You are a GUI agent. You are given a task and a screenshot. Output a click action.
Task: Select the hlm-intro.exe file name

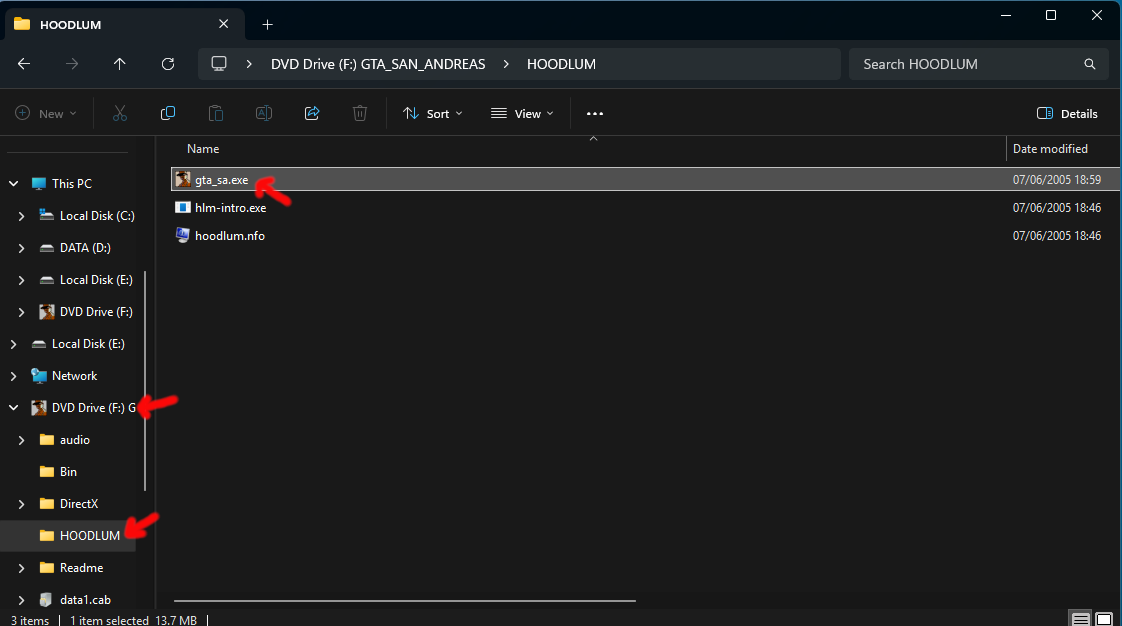point(230,207)
